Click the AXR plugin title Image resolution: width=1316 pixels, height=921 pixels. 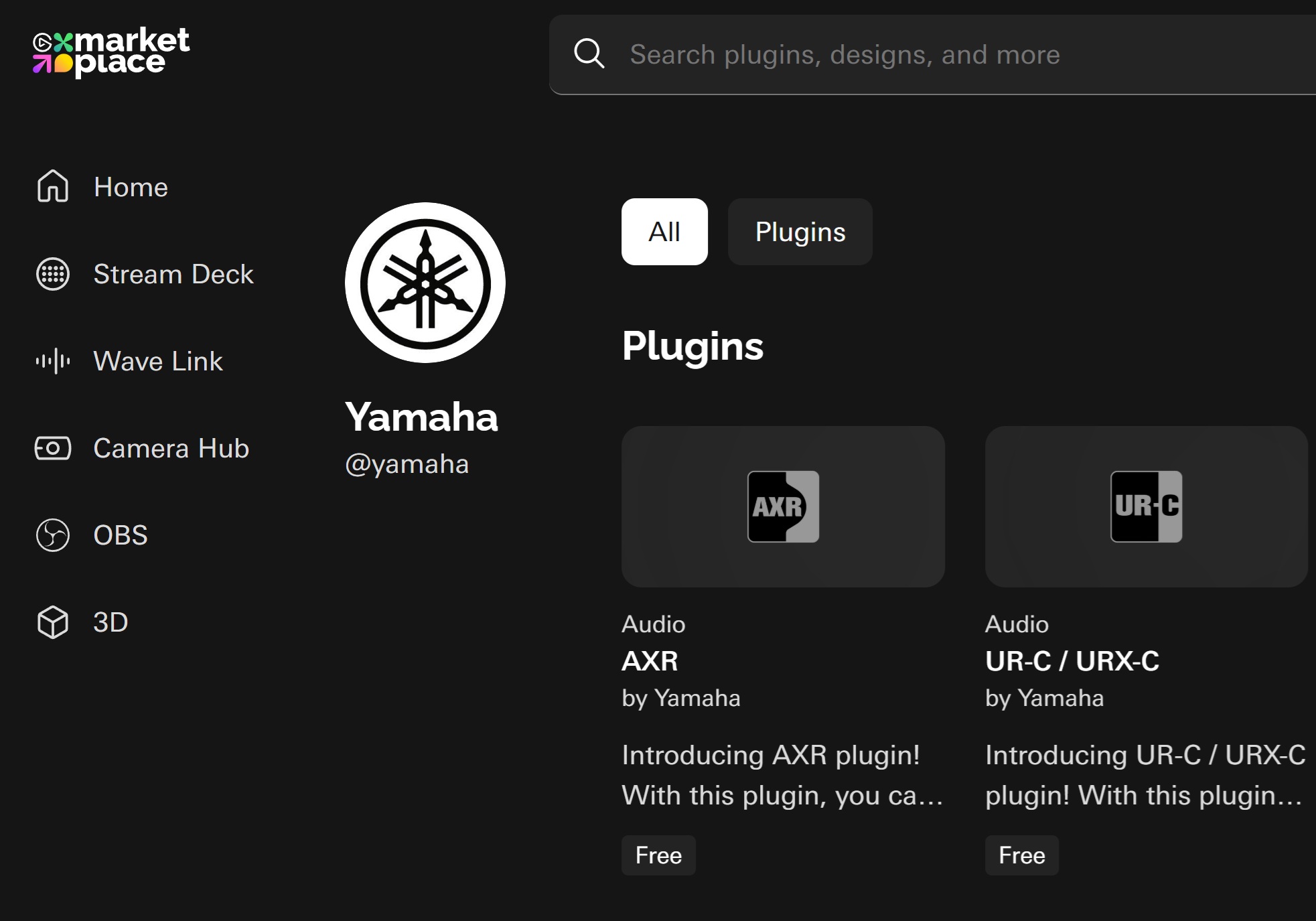650,661
